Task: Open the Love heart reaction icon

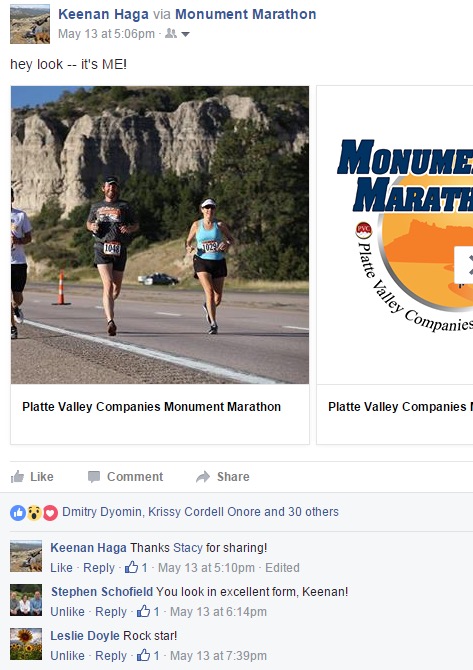Action: tap(50, 512)
